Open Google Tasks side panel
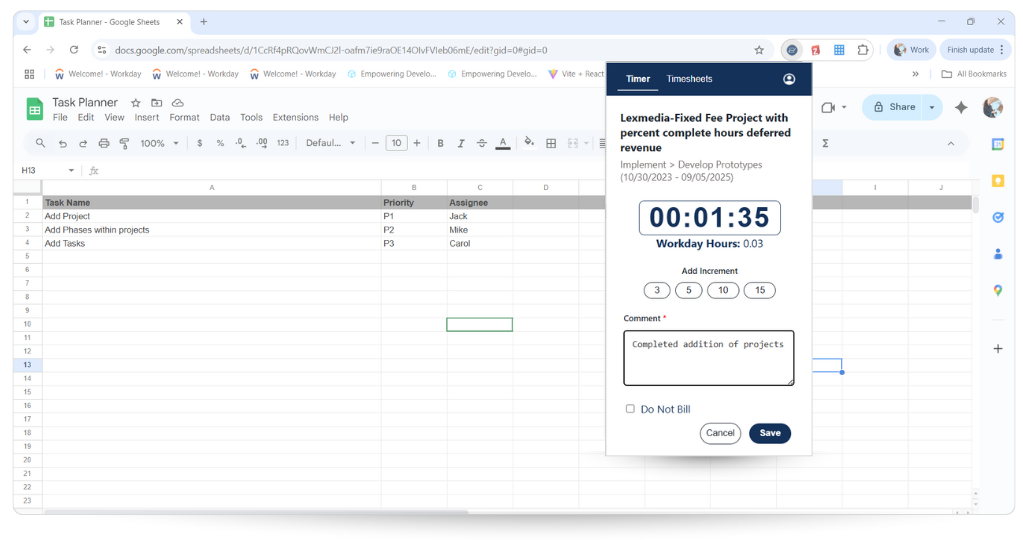1023x540 pixels. pyautogui.click(x=998, y=217)
